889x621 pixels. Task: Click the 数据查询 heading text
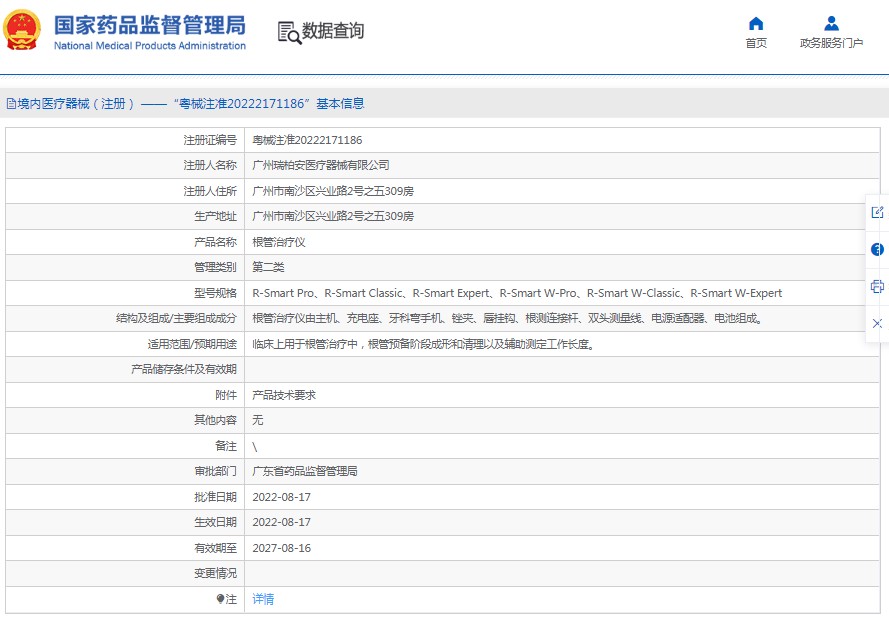click(333, 31)
